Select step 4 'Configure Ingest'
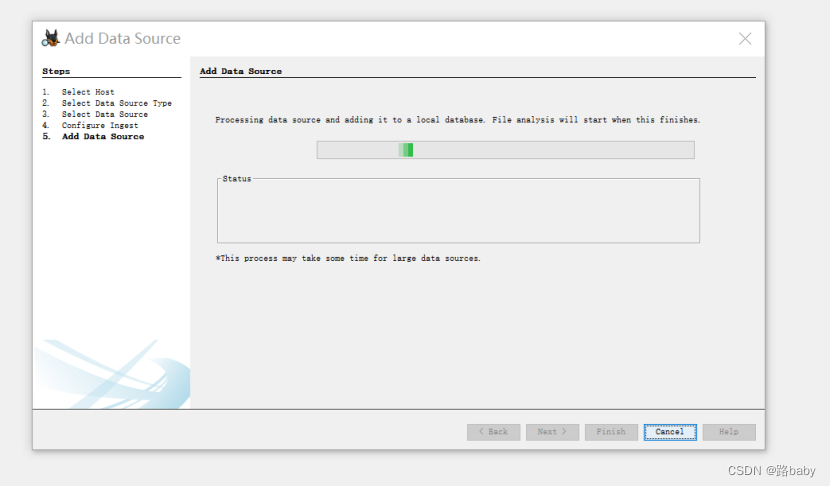This screenshot has width=831, height=487. 100,126
